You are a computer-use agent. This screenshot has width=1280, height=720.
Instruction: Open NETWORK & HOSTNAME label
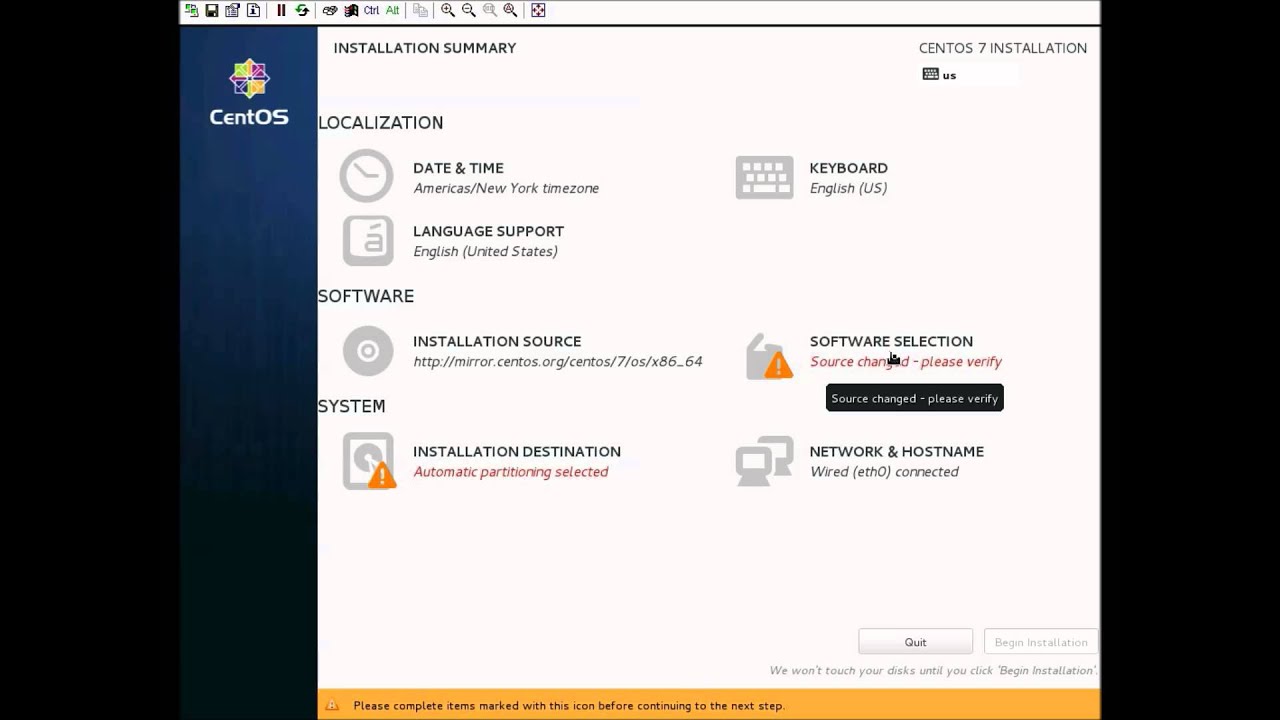(896, 451)
